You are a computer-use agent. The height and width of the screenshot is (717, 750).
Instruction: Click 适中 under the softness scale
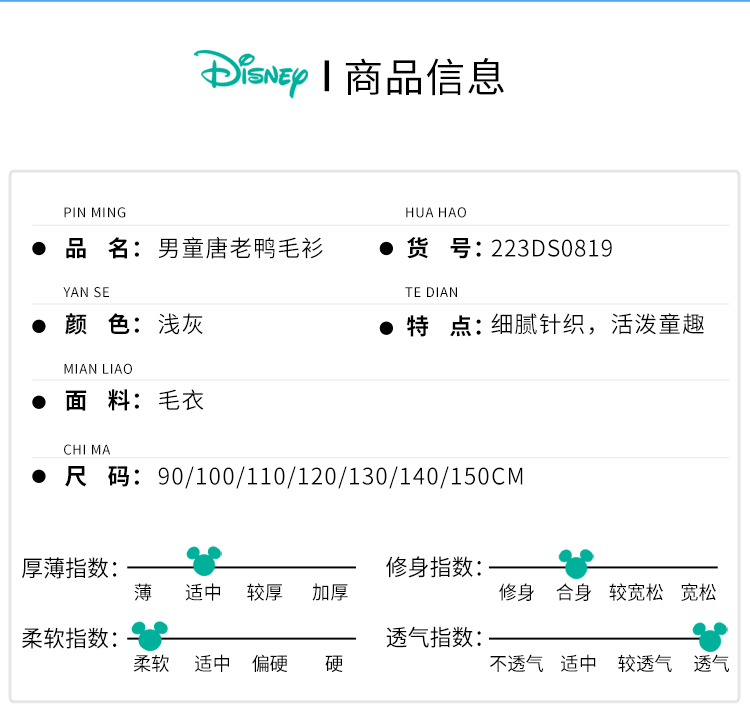coord(212,664)
